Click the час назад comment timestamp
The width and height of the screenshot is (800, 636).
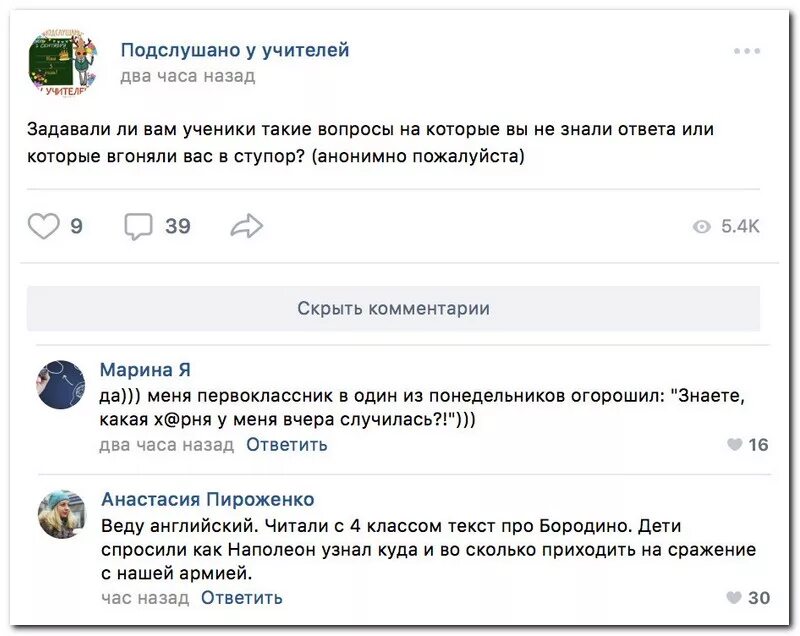[144, 598]
